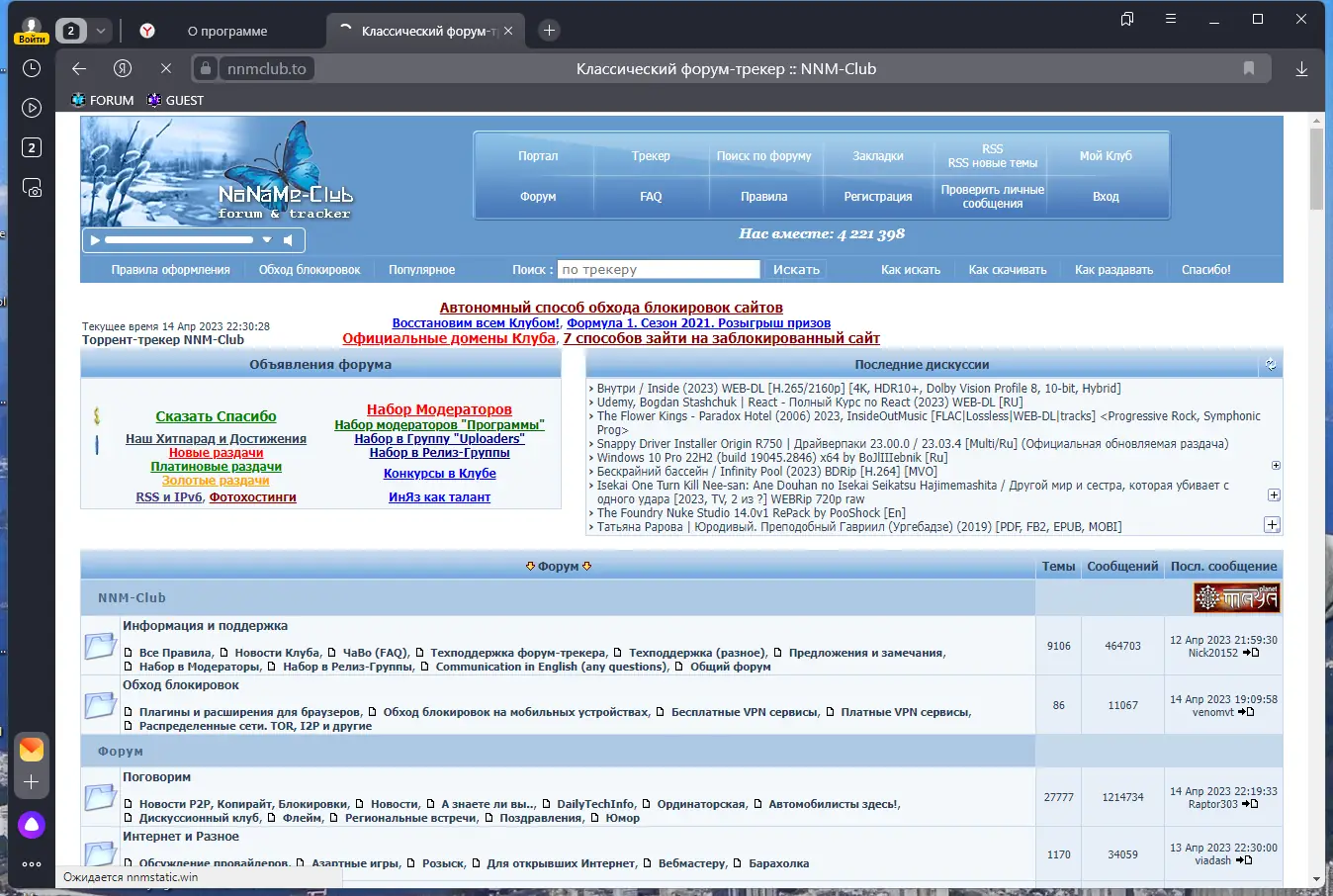Click the Искать search button
Viewport: 1333px width, 896px height.
coord(796,270)
